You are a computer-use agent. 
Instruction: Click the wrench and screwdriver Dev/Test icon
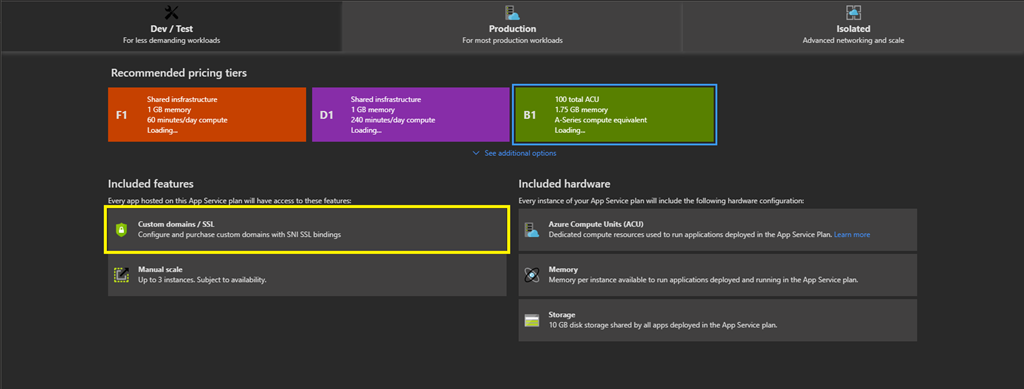171,12
